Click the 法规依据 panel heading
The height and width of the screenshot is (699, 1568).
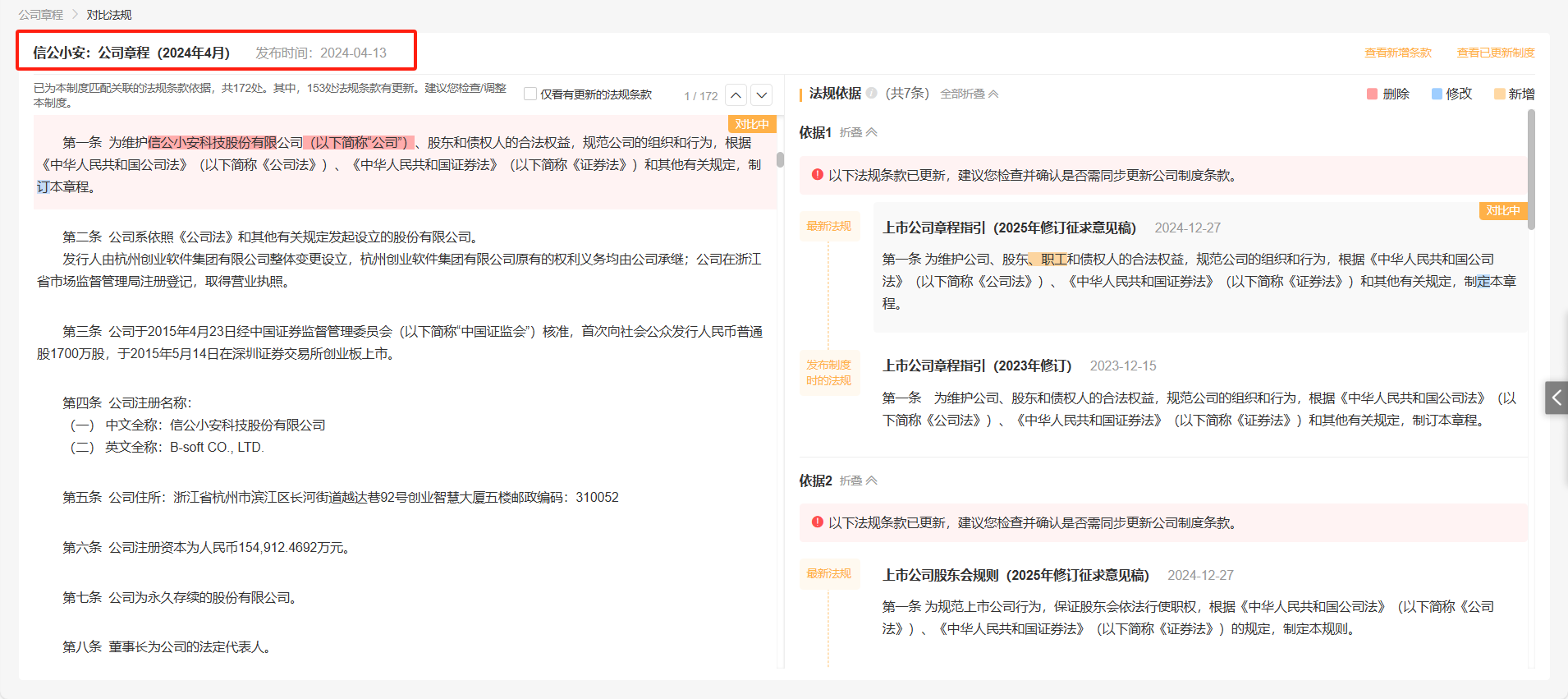tap(835, 93)
